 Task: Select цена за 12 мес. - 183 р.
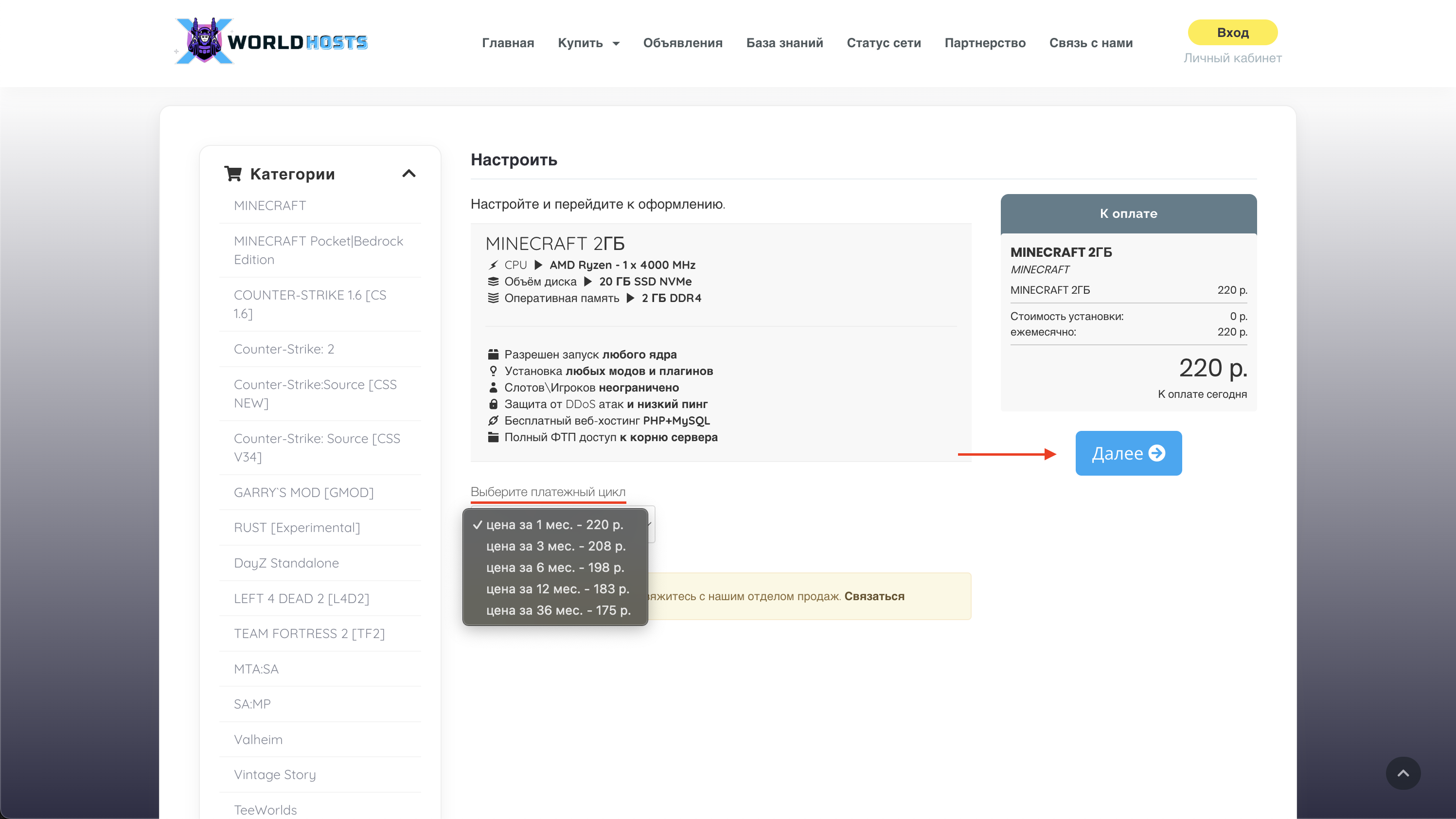(554, 589)
